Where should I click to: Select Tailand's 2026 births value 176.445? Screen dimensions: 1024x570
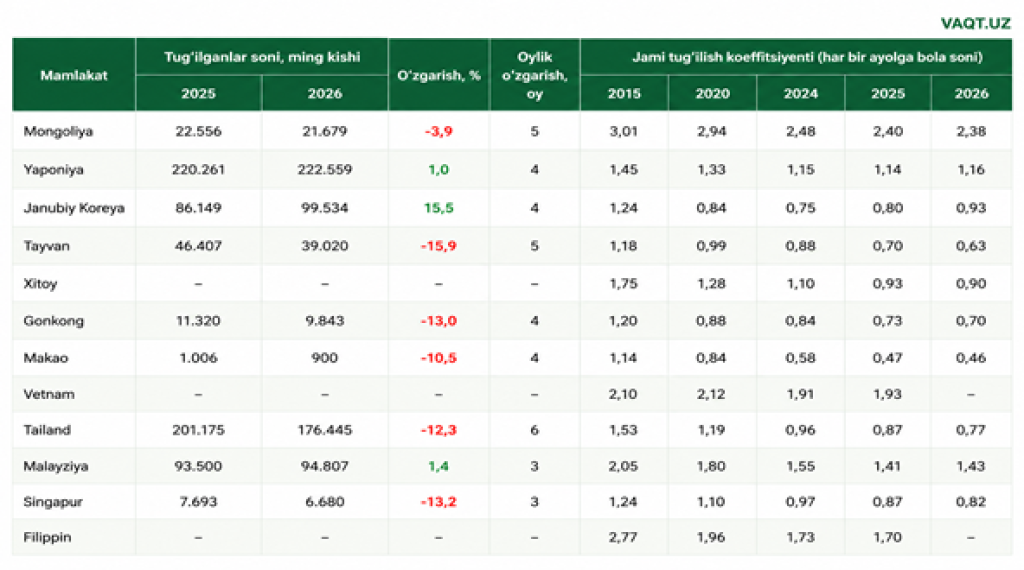325,430
